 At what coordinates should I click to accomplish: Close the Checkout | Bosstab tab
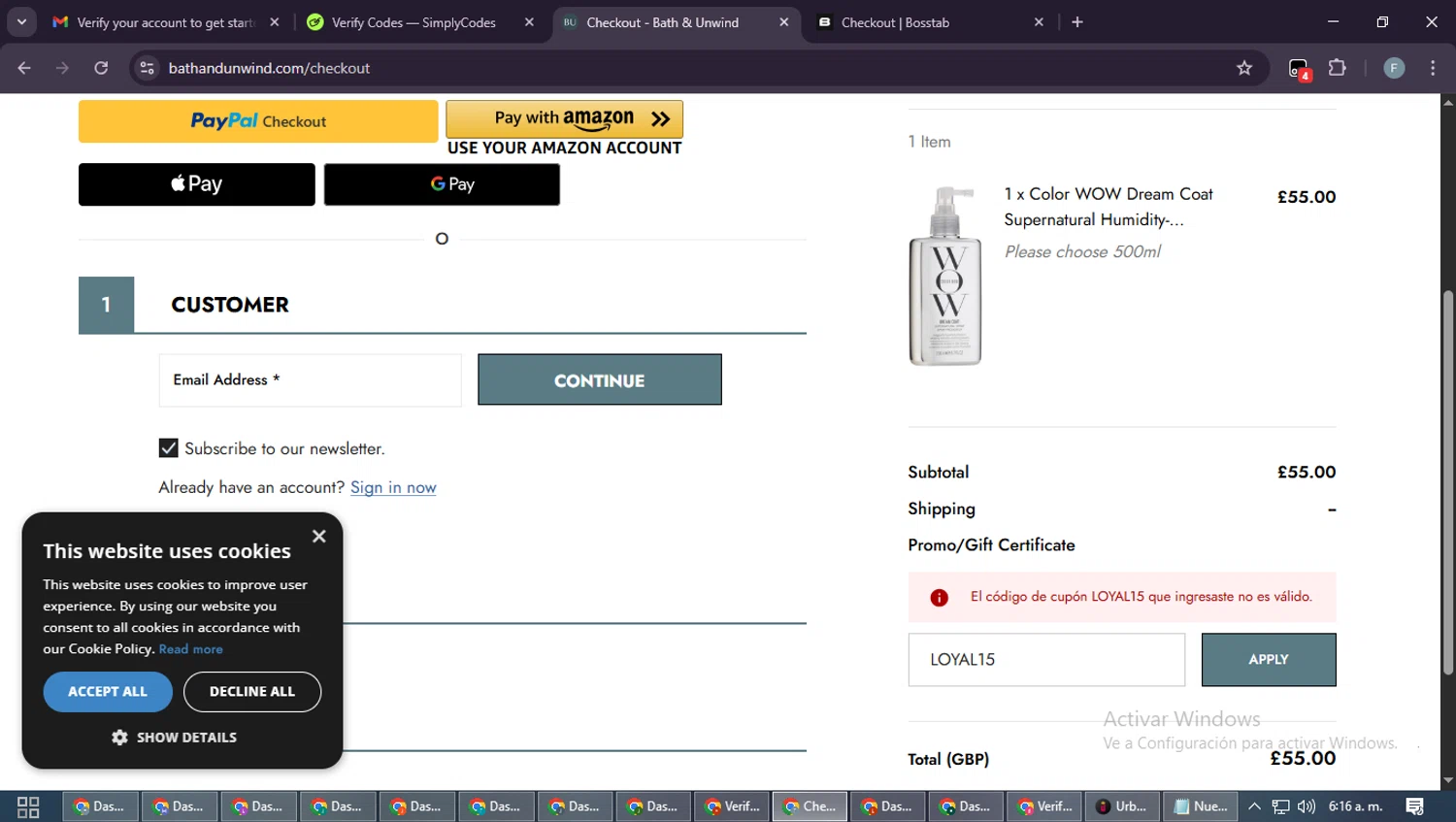click(1039, 22)
